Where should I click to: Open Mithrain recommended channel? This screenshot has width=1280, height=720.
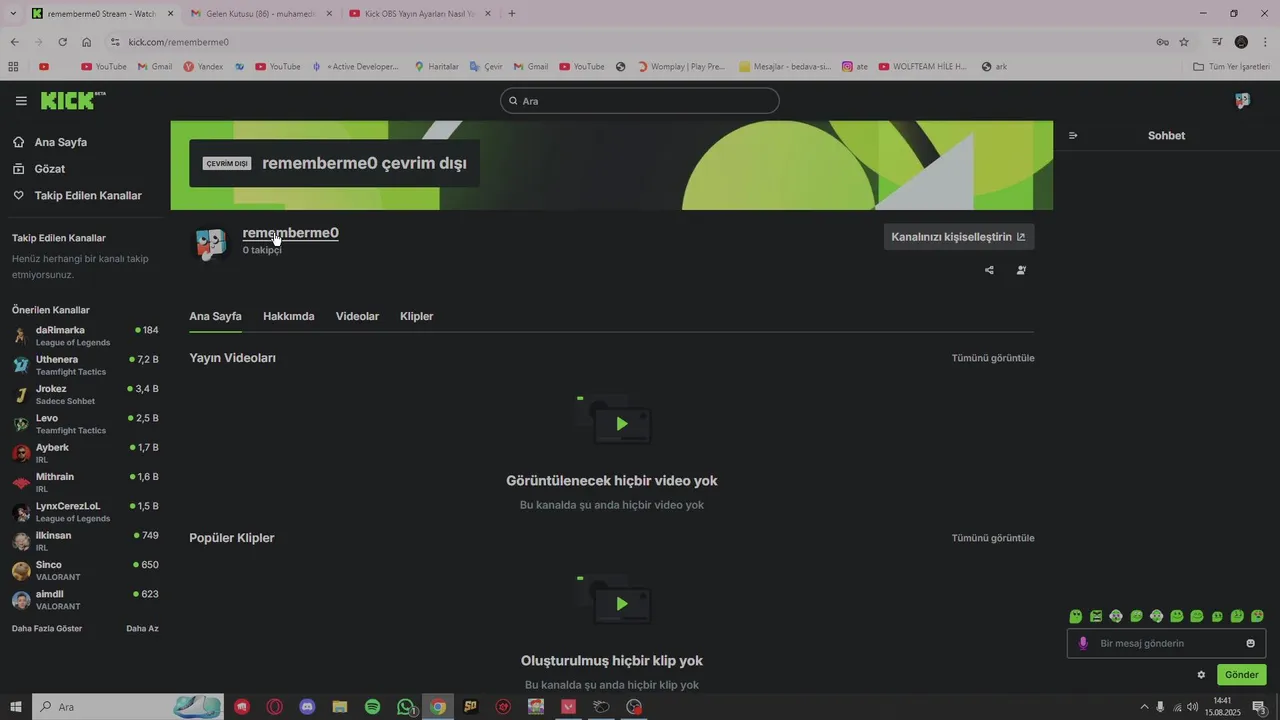click(84, 482)
